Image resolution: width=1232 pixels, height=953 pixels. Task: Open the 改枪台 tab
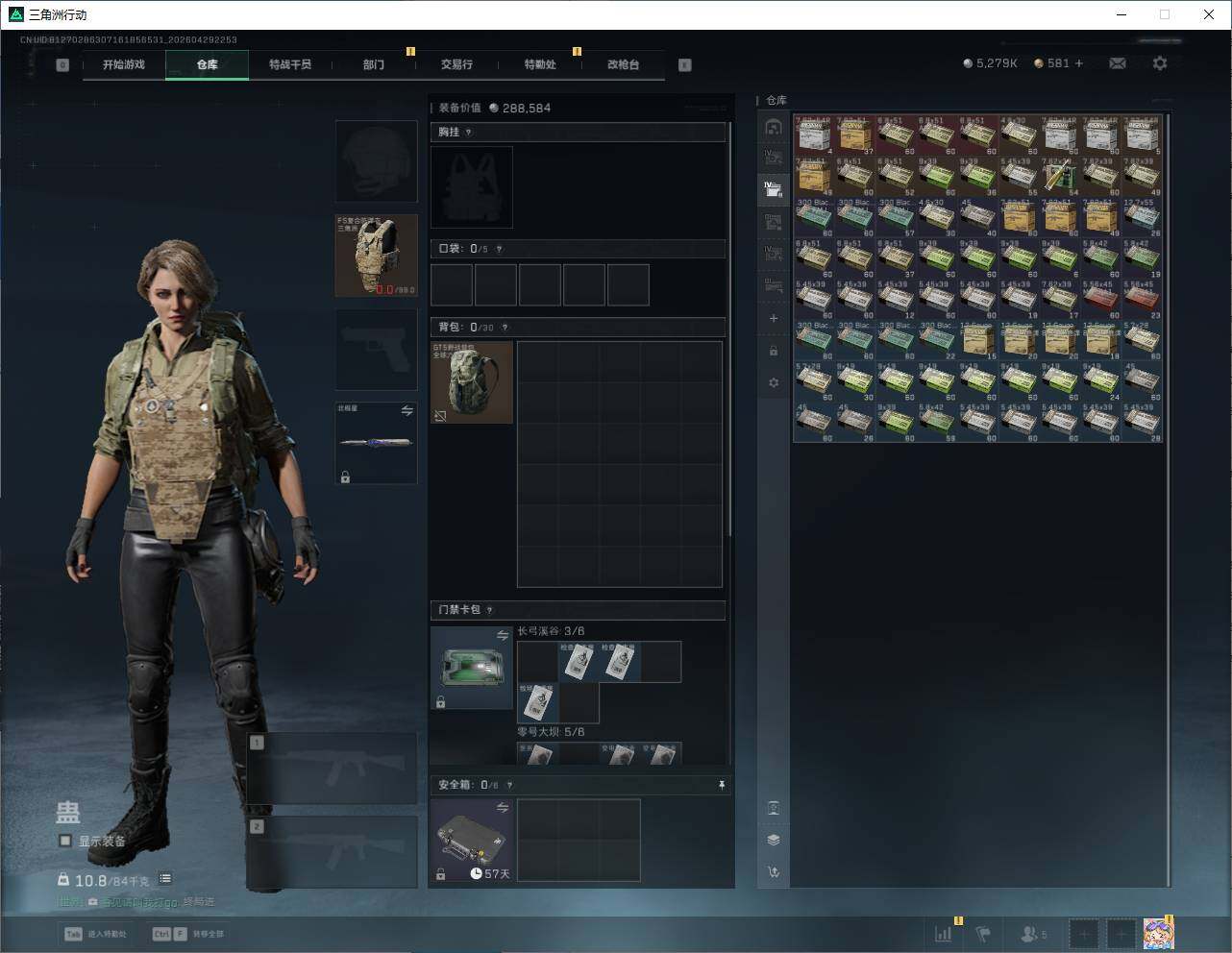[623, 64]
